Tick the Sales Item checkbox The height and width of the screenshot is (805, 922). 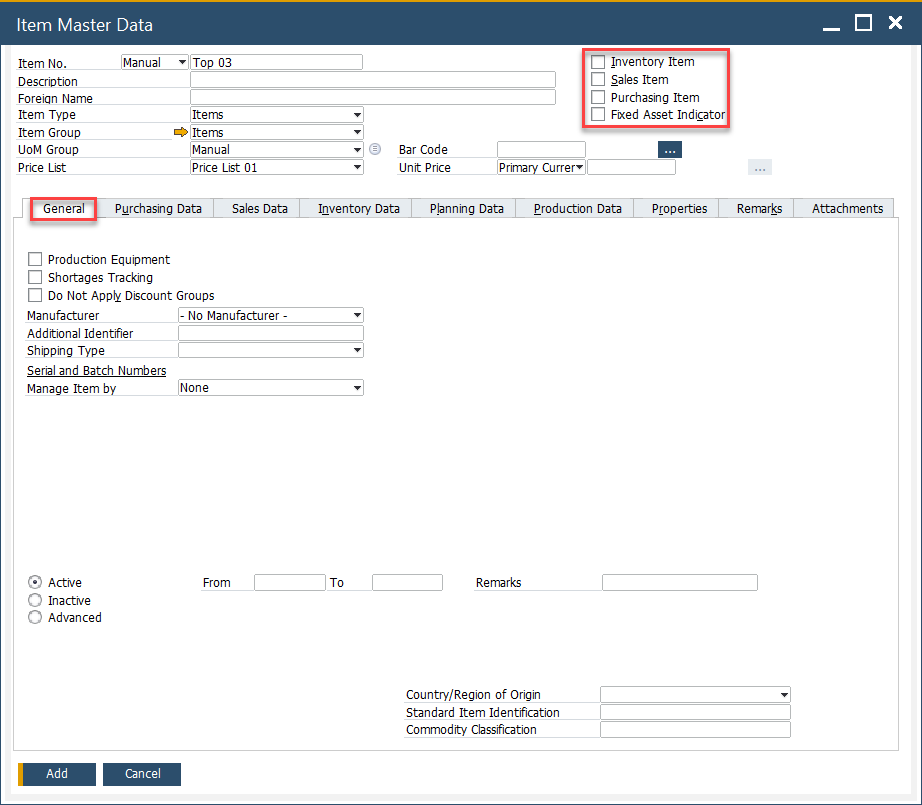(x=598, y=80)
